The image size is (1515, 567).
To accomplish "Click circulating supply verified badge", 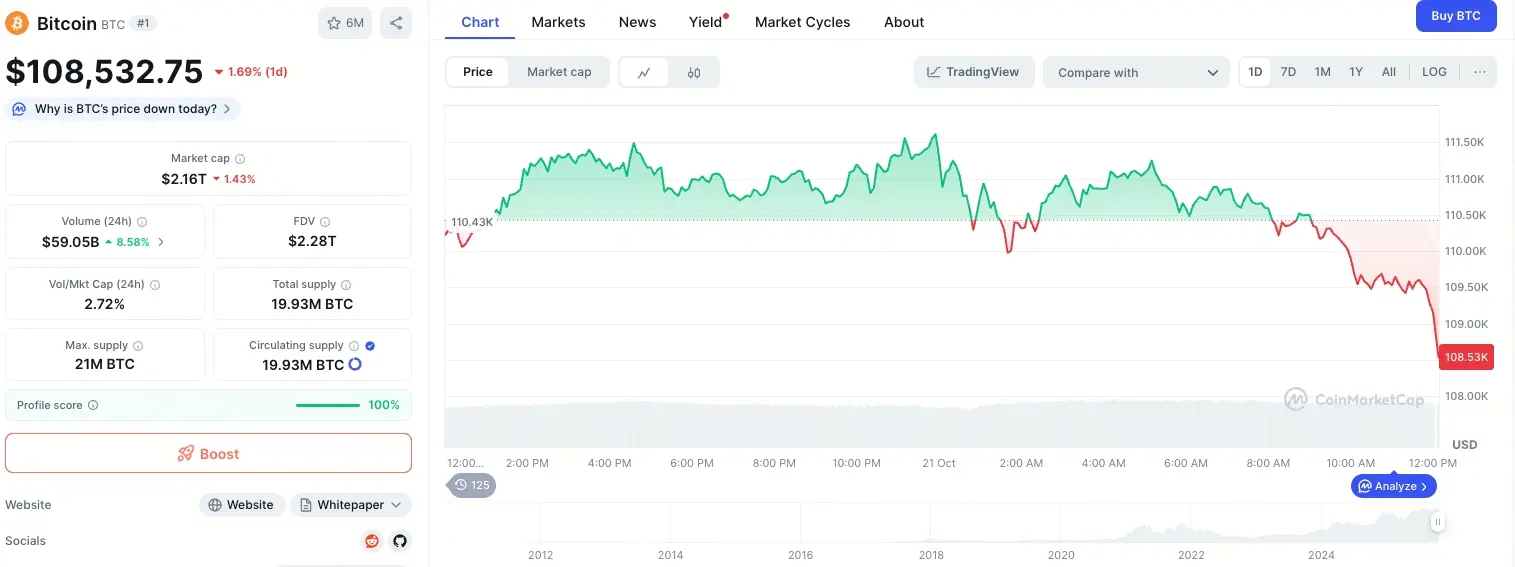I will coord(370,345).
